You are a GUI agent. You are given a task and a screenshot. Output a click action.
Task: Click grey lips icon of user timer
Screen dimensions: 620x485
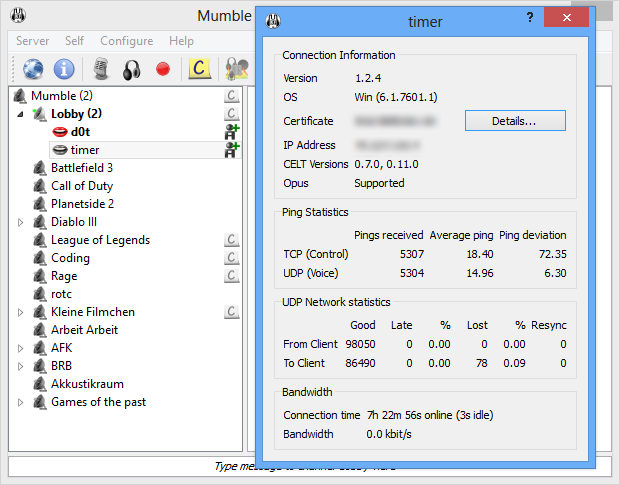pyautogui.click(x=60, y=150)
